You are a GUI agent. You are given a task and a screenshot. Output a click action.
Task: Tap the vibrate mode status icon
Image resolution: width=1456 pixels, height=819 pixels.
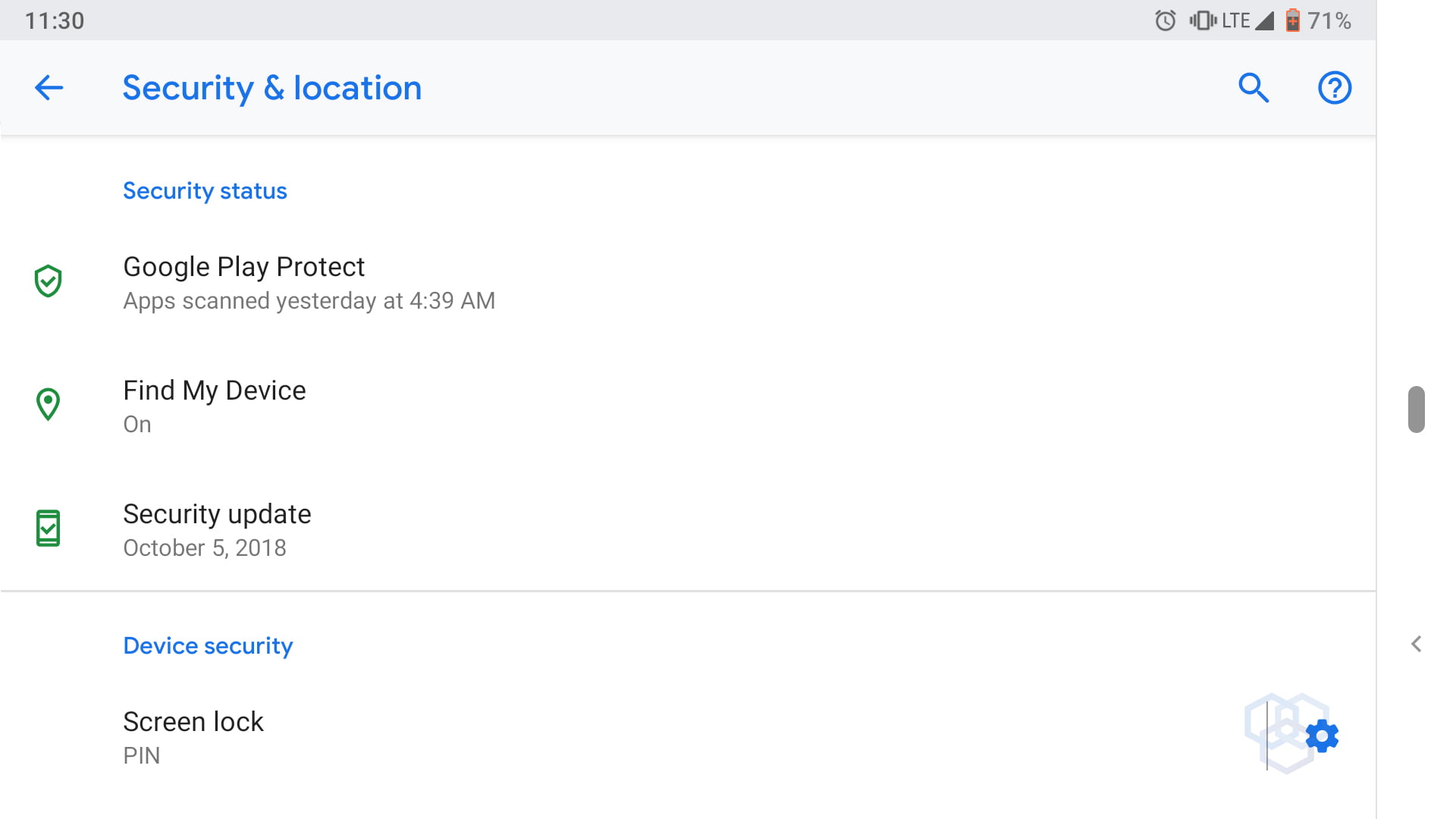point(1202,20)
